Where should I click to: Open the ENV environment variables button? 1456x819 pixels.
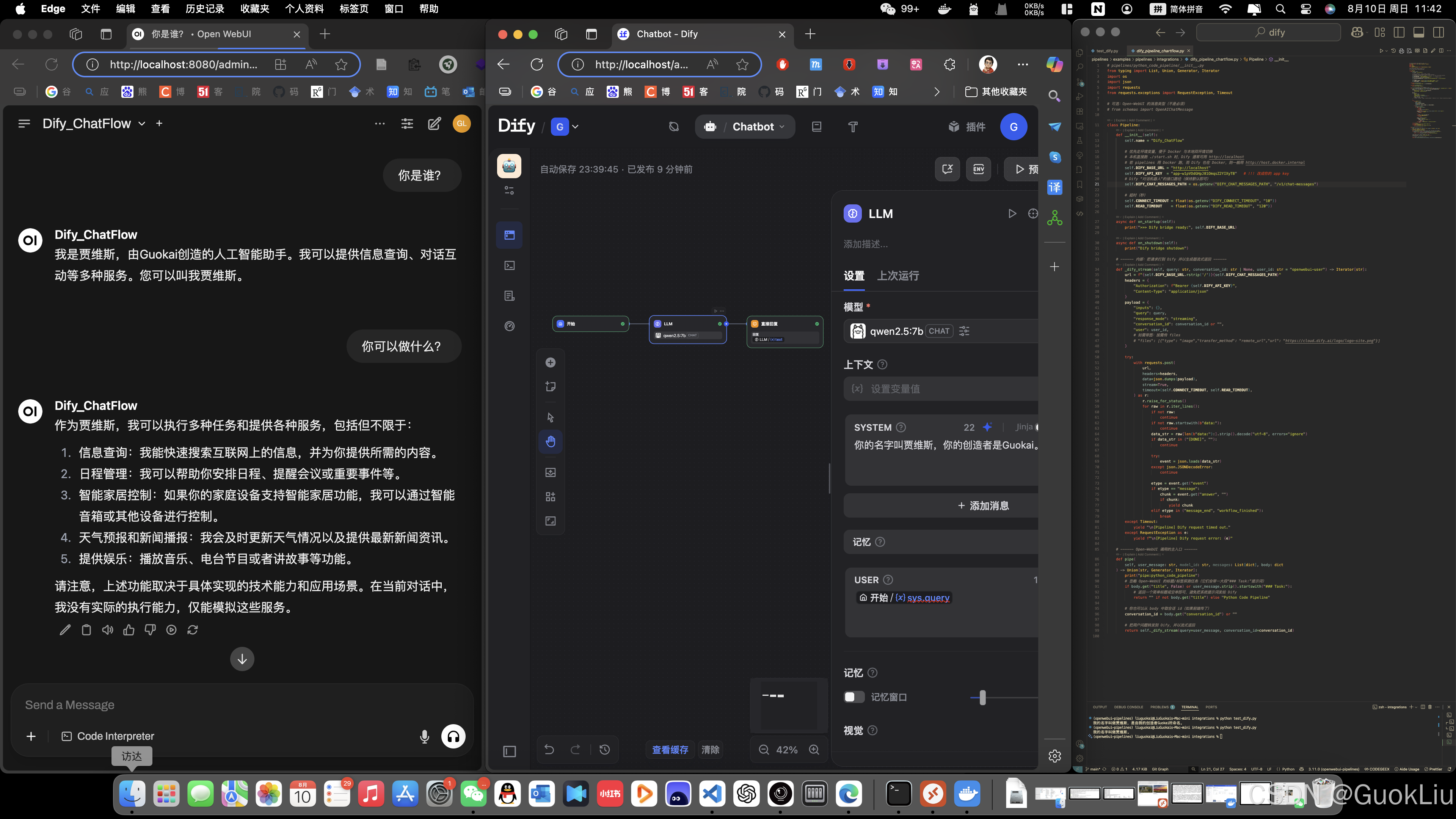978,169
